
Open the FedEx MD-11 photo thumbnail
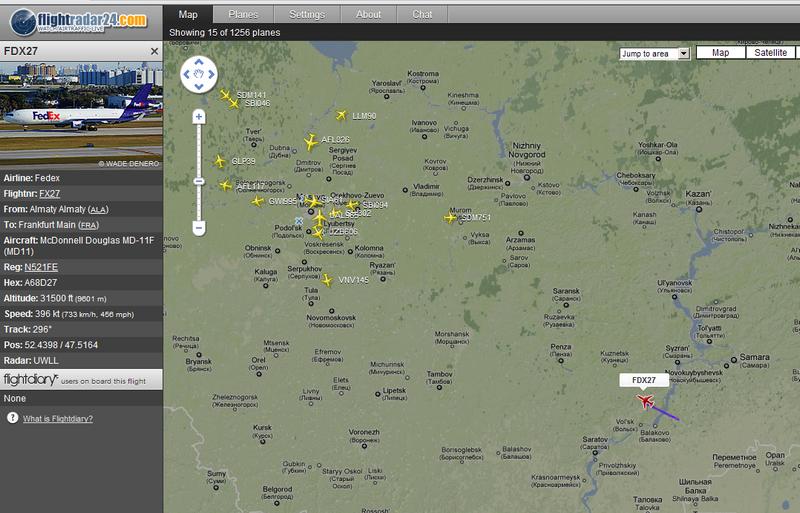coord(82,115)
